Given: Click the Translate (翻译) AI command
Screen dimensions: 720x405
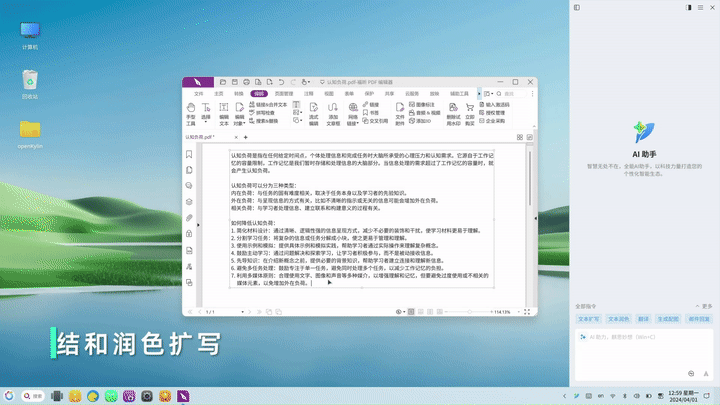Looking at the screenshot, I should (643, 319).
